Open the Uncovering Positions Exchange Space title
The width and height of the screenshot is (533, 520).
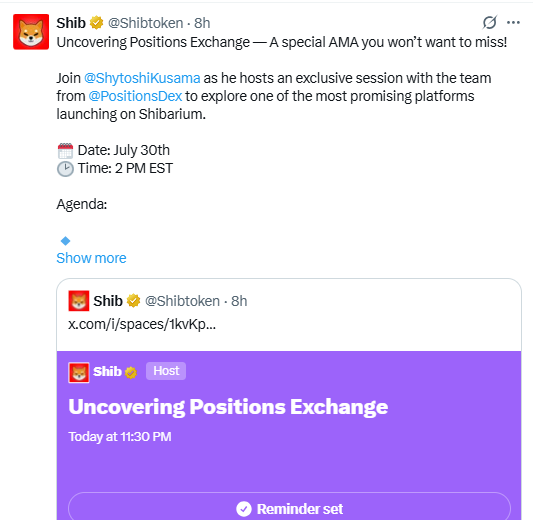(228, 407)
